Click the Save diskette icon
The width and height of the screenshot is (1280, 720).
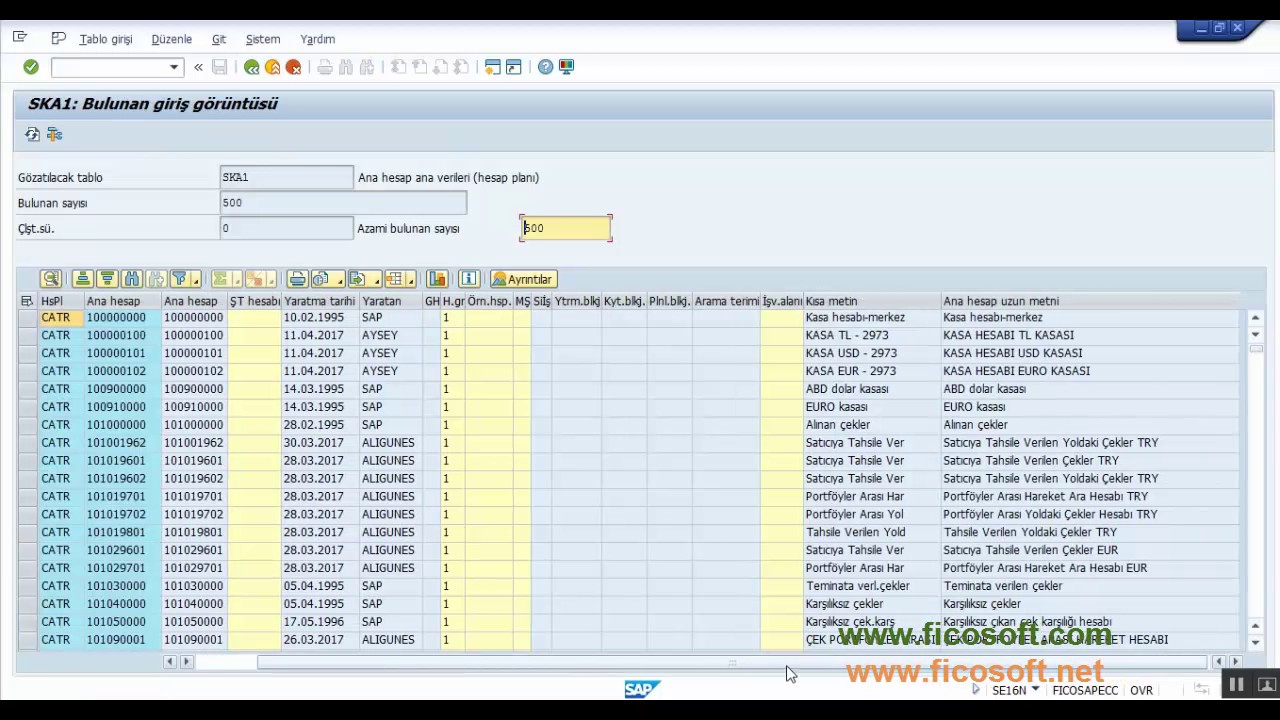point(220,67)
